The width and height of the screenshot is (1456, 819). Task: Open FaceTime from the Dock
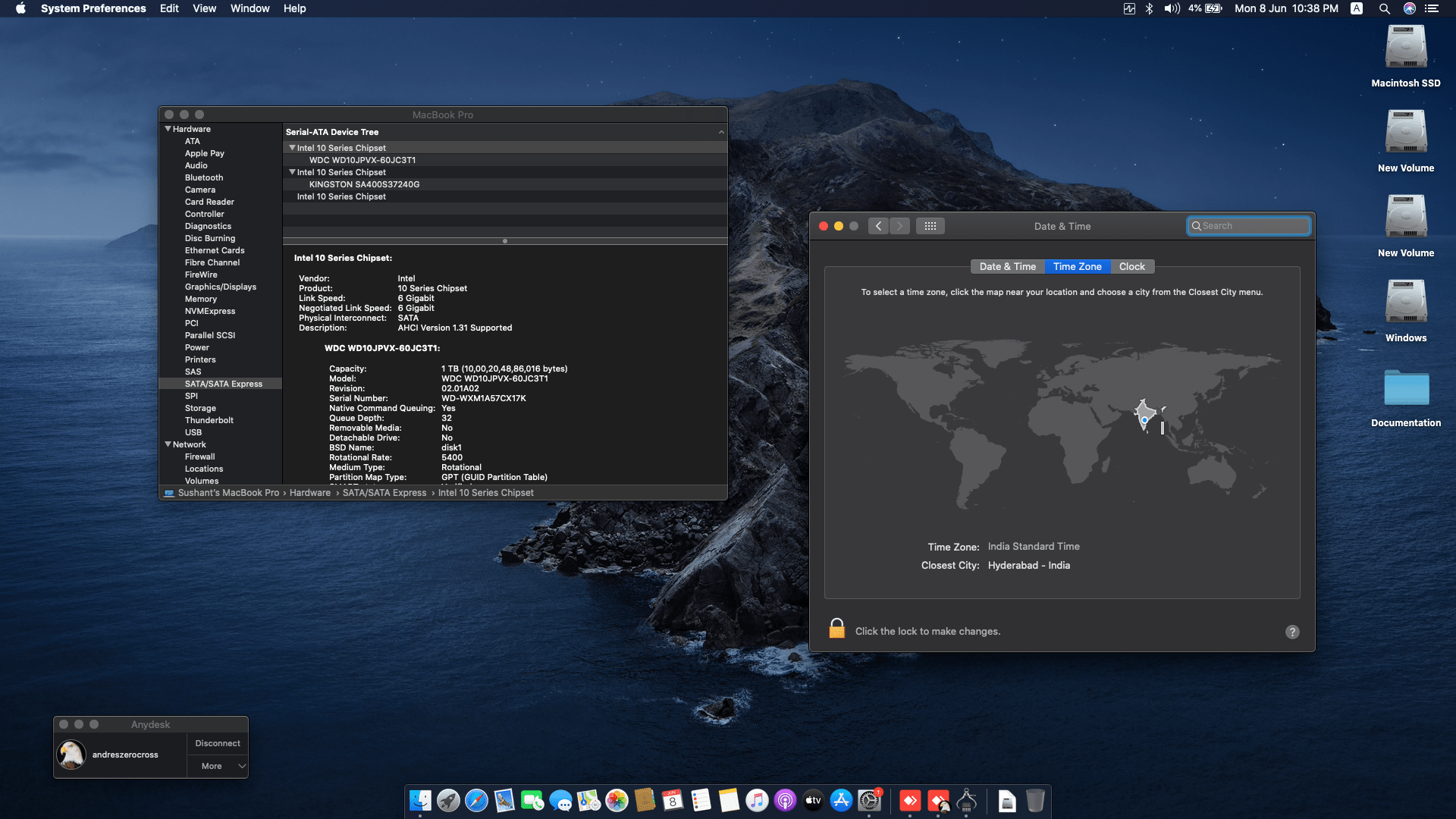(x=532, y=800)
